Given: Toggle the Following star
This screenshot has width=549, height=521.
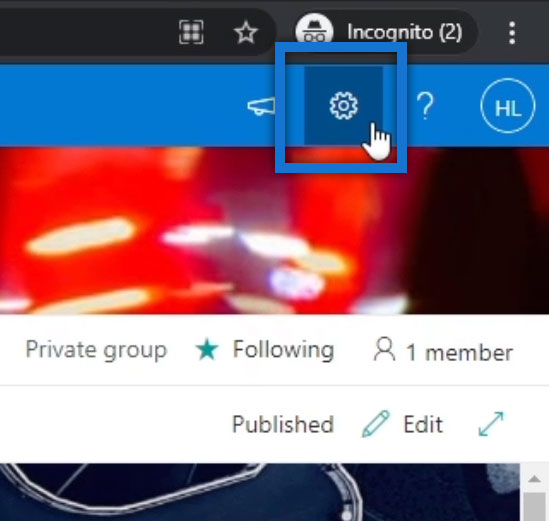Looking at the screenshot, I should pos(207,349).
